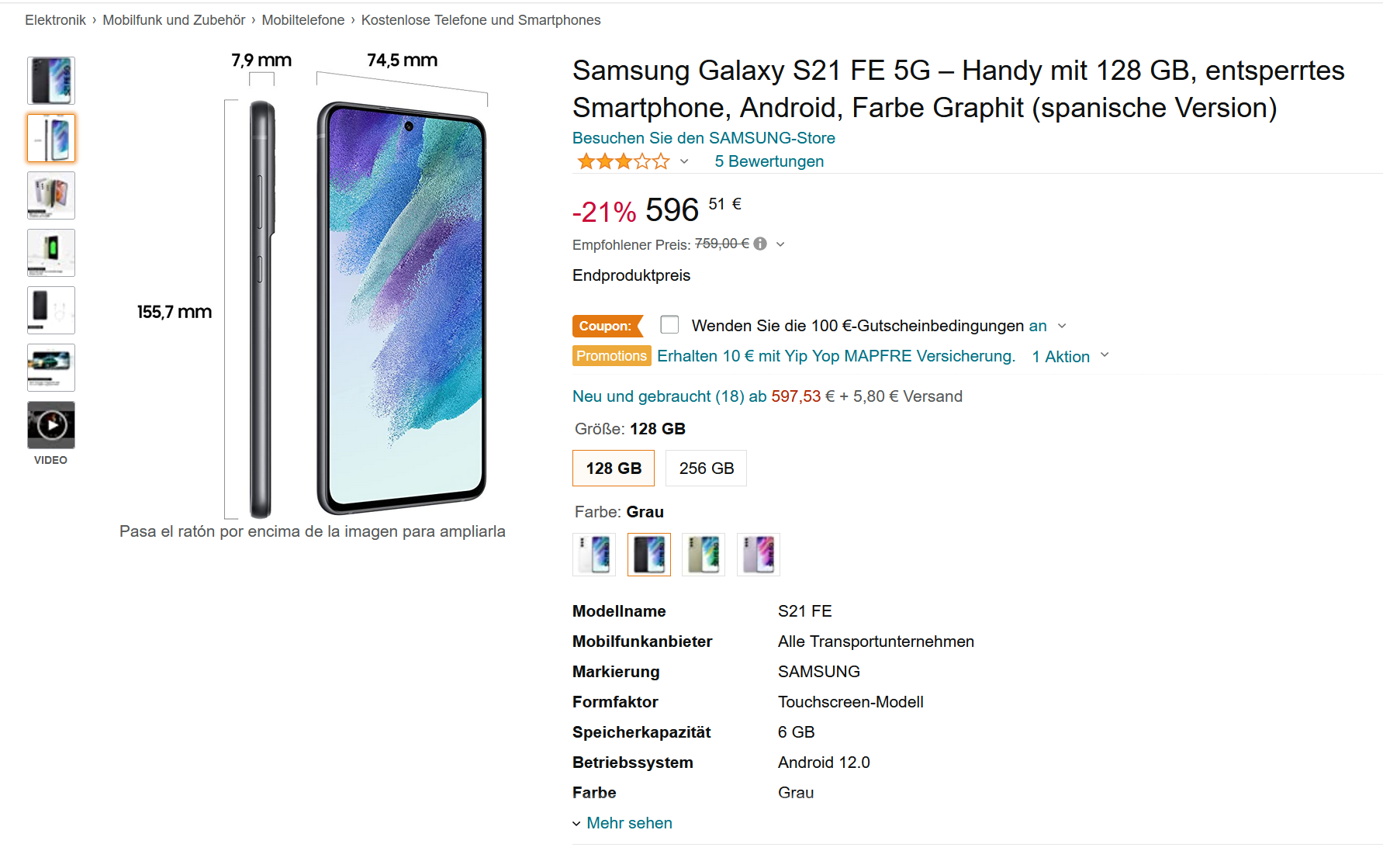Go to Elektronik breadcrumb
This screenshot has width=1383, height=868.
(55, 20)
